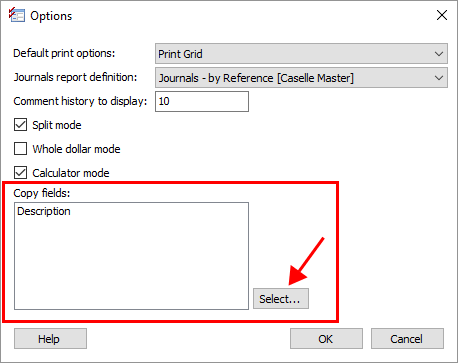Close the Options dialog with X
Image resolution: width=458 pixels, height=363 pixels.
[x=442, y=15]
